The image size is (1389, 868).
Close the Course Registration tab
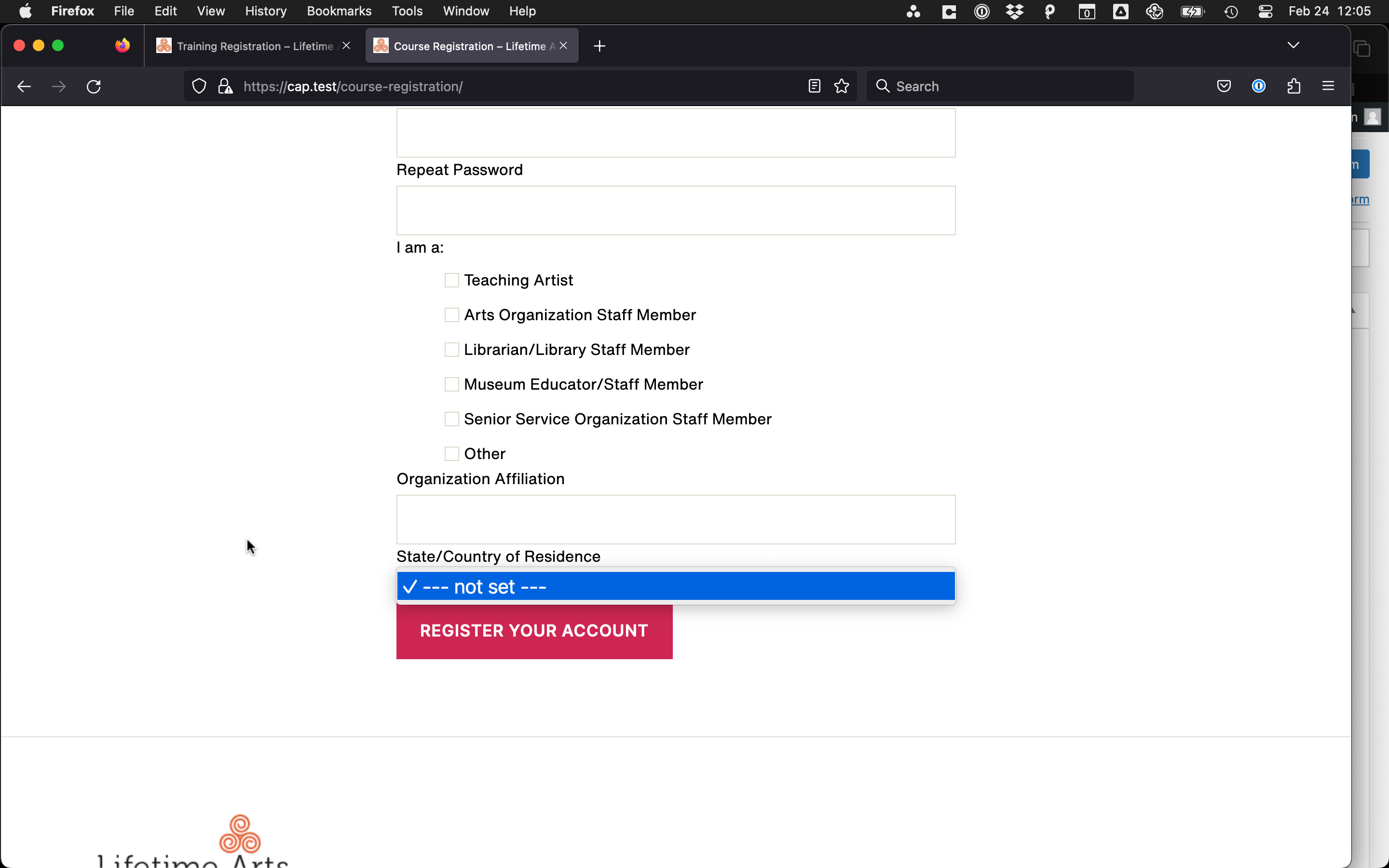click(563, 45)
